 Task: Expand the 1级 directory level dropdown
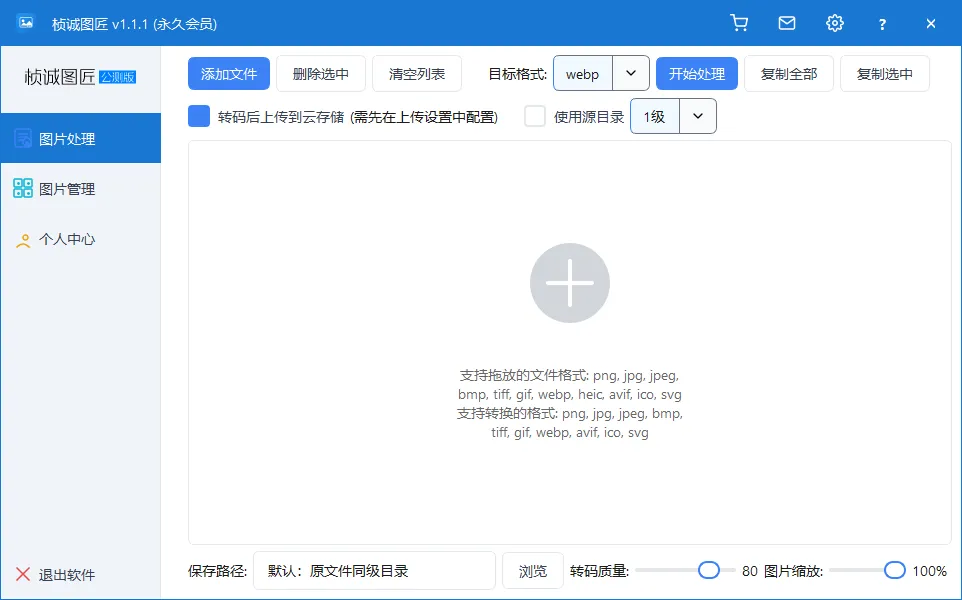(x=698, y=116)
